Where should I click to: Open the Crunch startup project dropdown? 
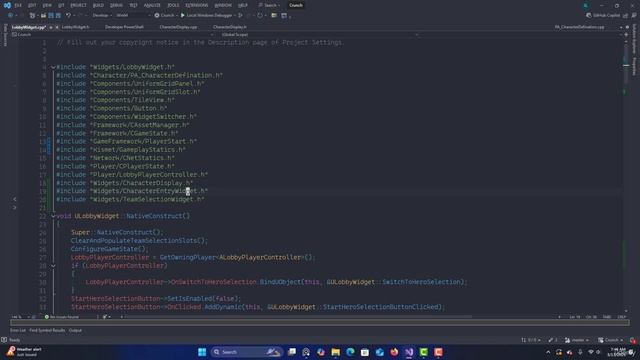(166, 15)
